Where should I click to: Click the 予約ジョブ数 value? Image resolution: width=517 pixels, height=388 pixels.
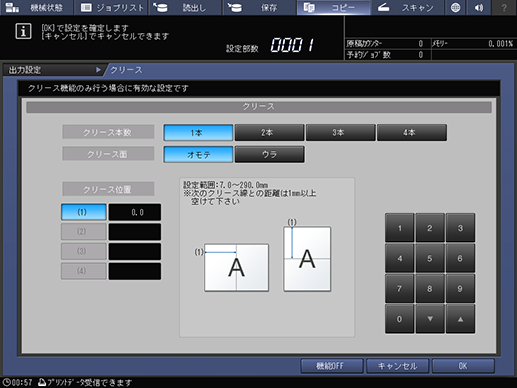421,55
